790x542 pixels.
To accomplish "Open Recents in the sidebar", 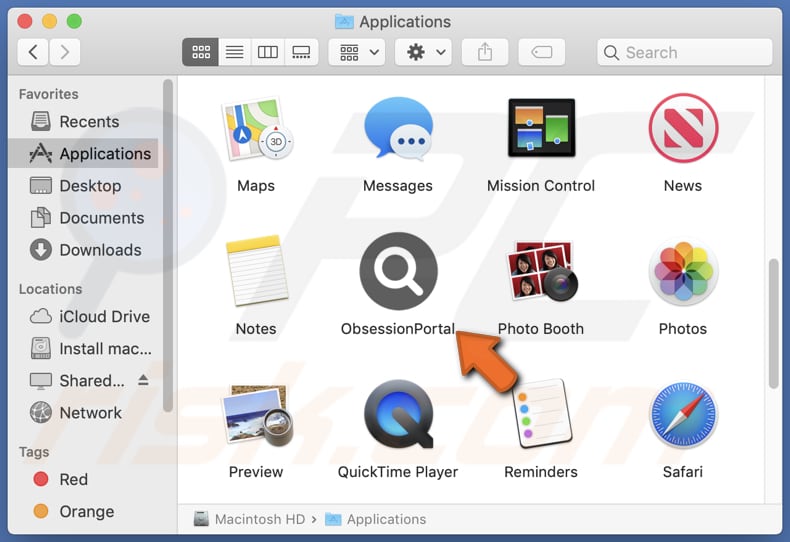I will click(x=84, y=121).
